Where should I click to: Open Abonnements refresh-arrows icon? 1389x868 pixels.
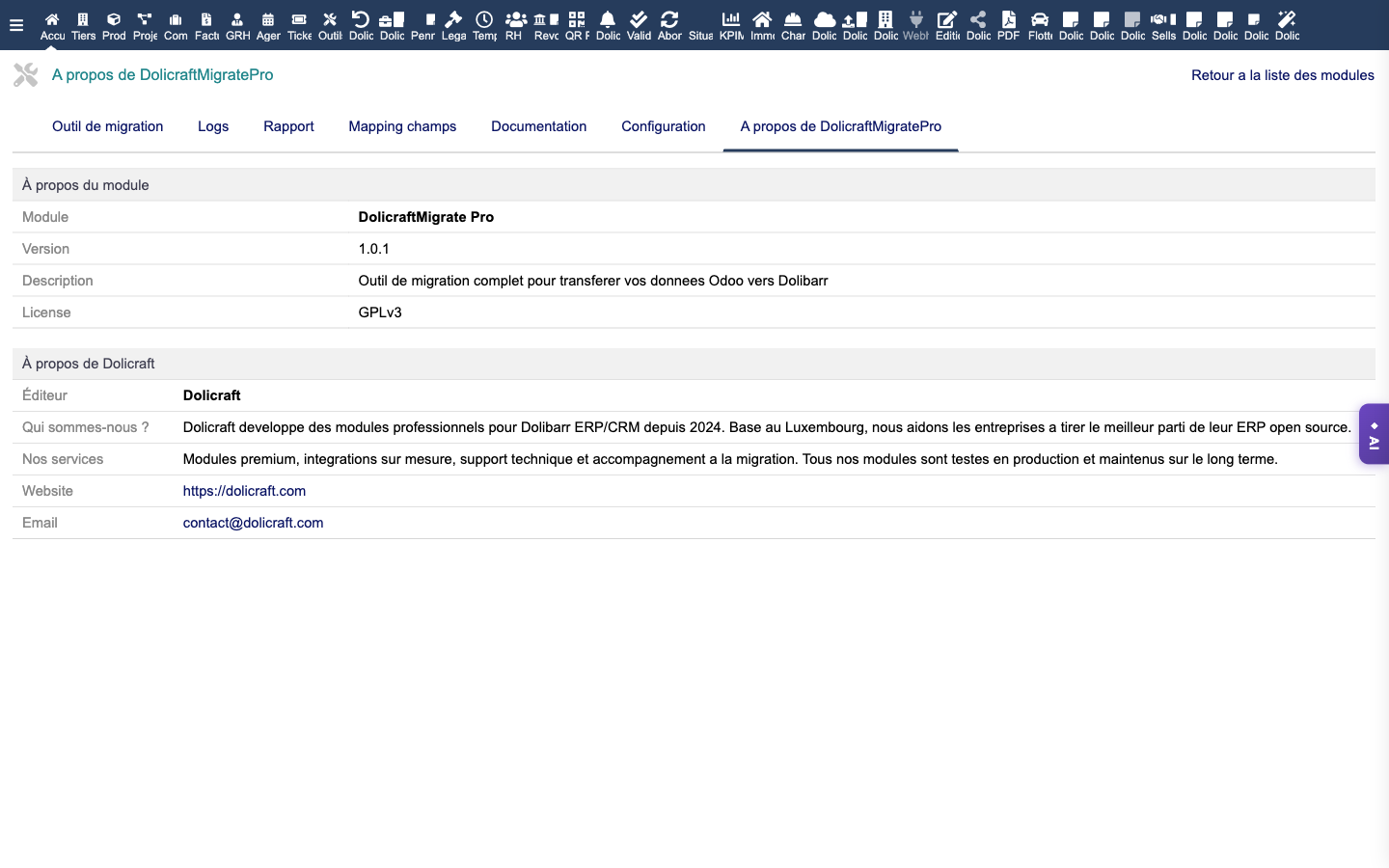[x=669, y=19]
